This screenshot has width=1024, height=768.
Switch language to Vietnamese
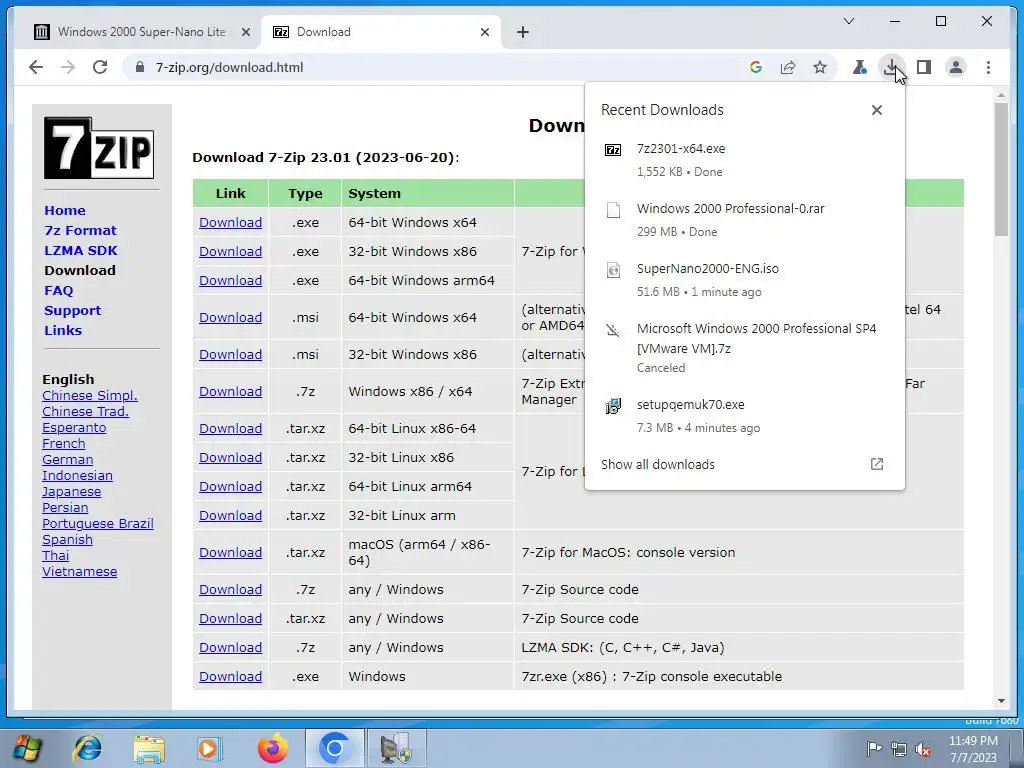(80, 572)
